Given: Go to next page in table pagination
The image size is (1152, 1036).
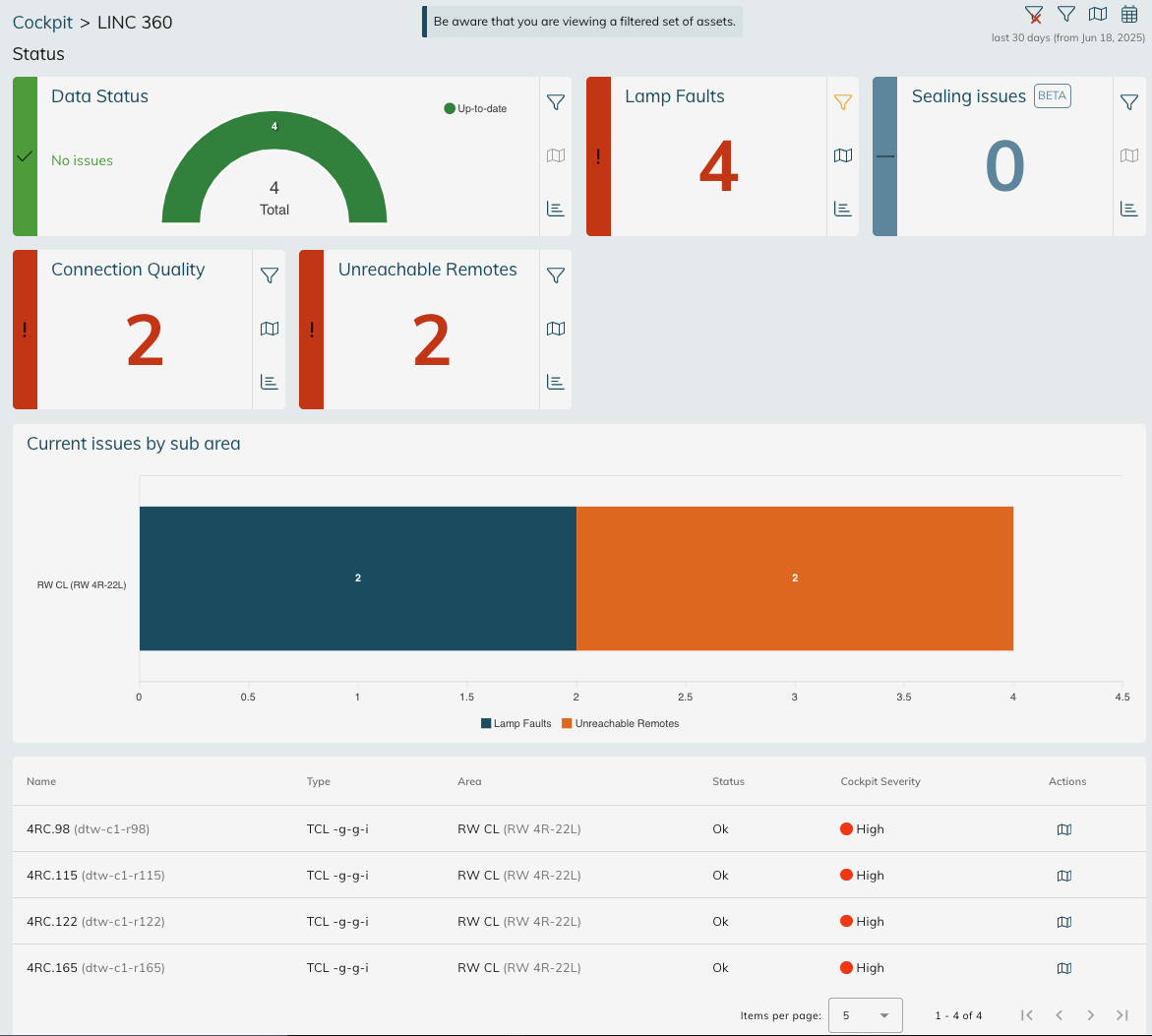Looking at the screenshot, I should click(1090, 1015).
